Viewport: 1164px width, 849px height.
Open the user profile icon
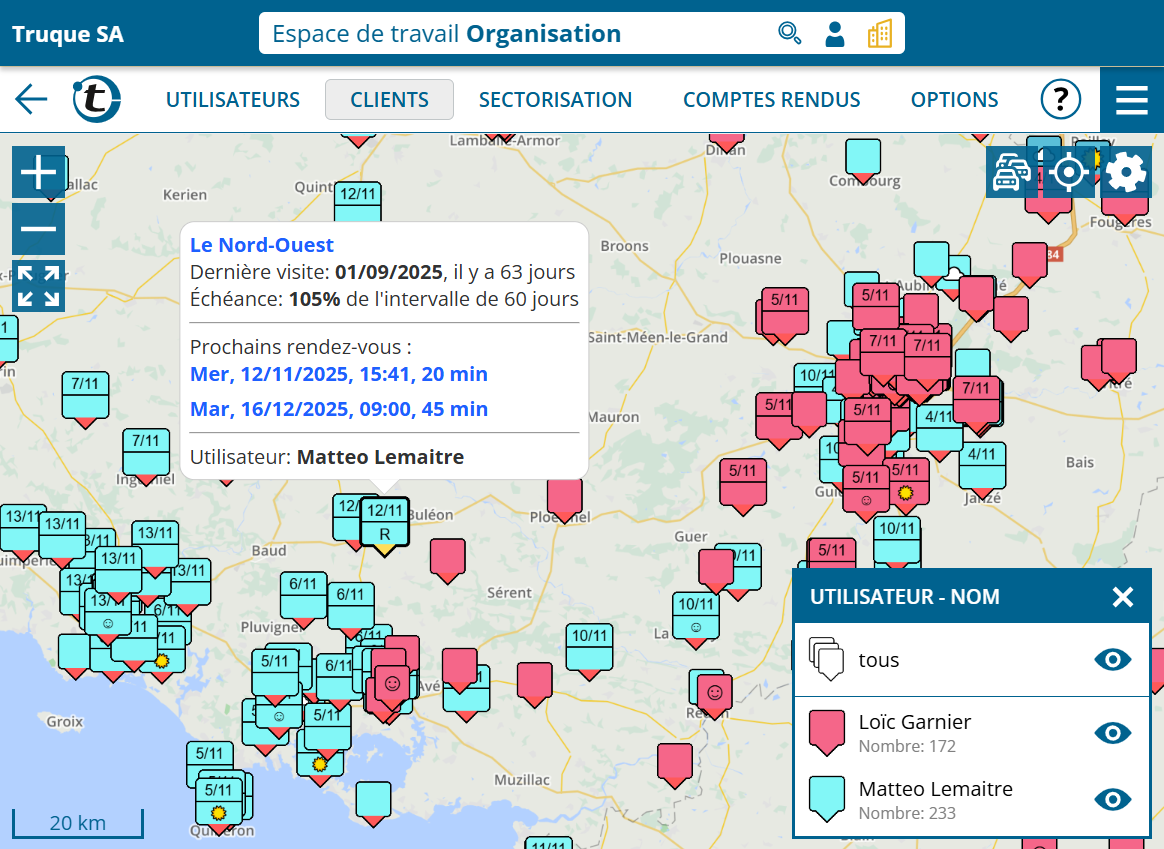(834, 33)
